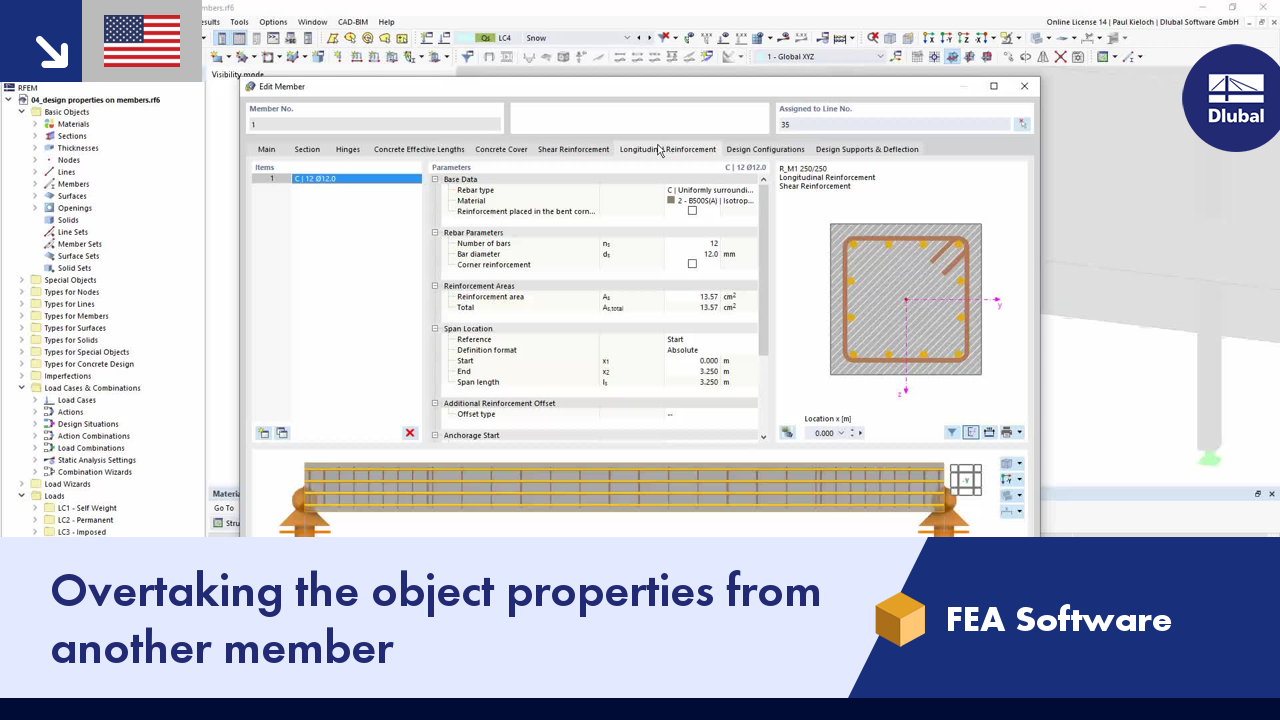Collapse the Load Cases & Combinations folder
This screenshot has width=1280, height=720.
tap(22, 388)
